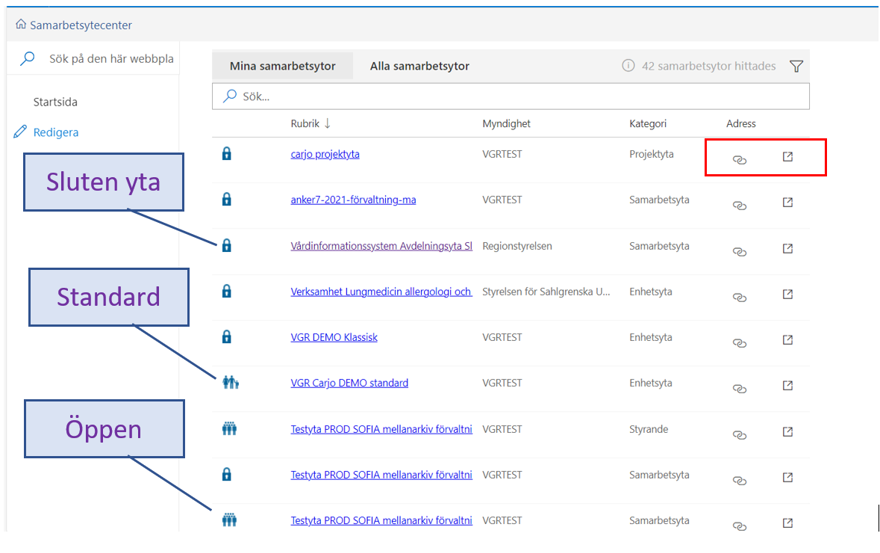Click the filter funnel icon
This screenshot has height=553, width=880.
(x=796, y=67)
